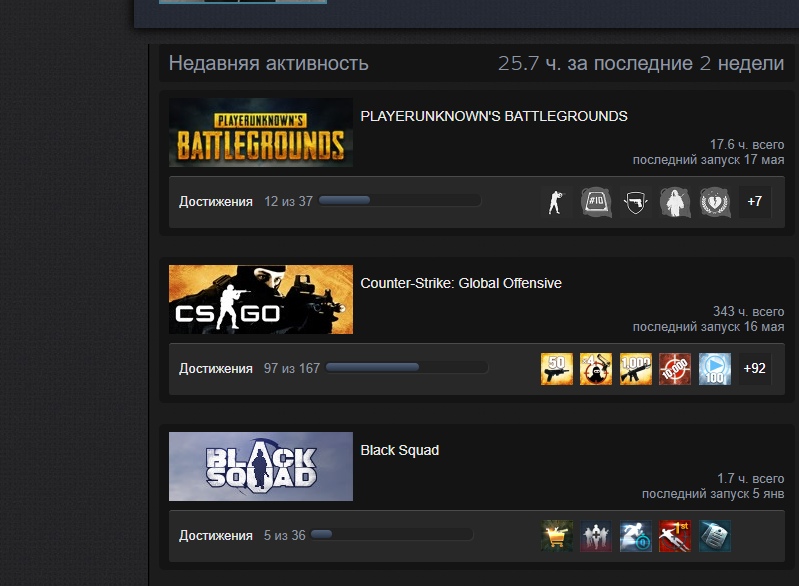Click the Counter-Strike: Global Offensive title link

pos(461,283)
